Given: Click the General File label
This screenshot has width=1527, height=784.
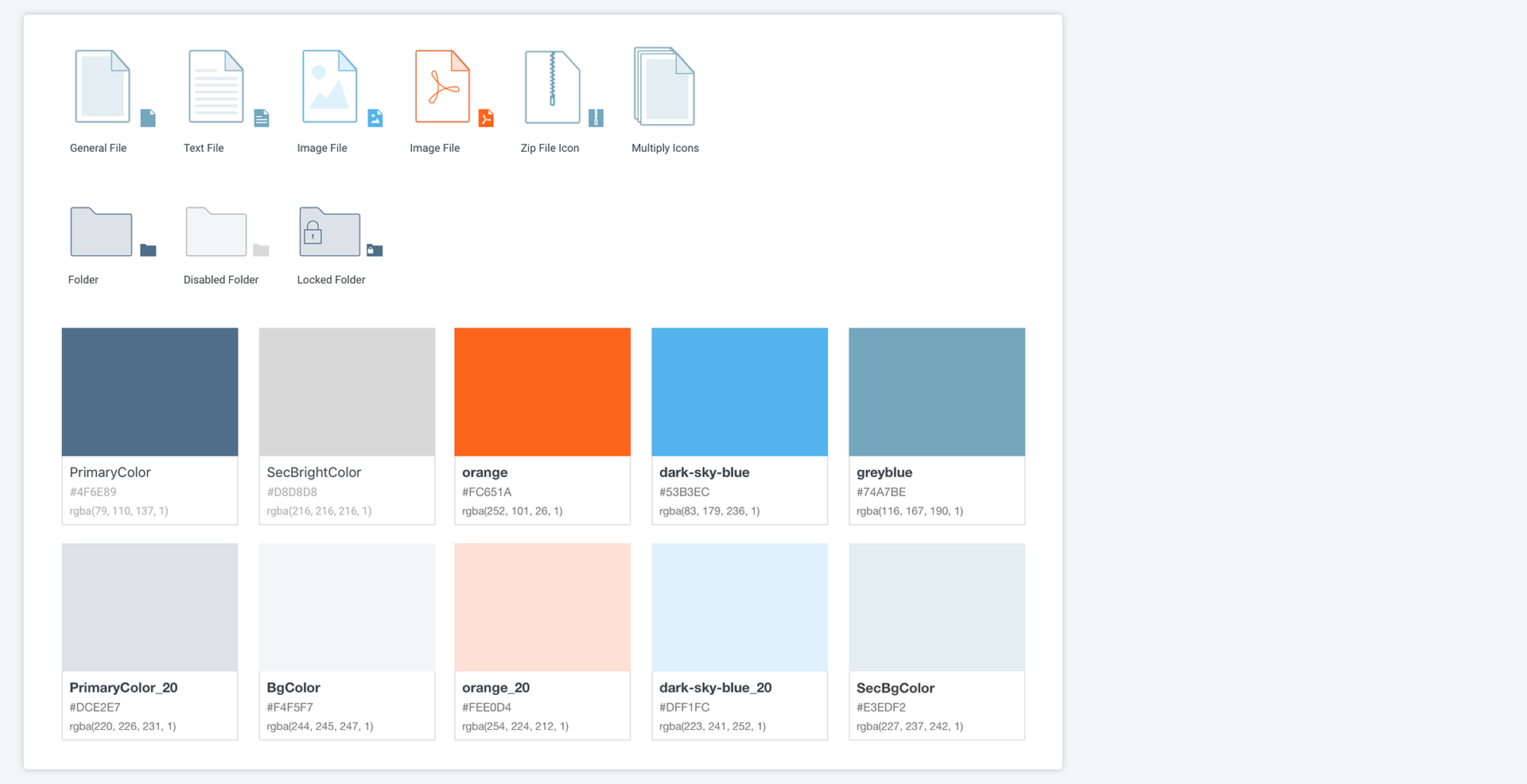Looking at the screenshot, I should coord(99,148).
